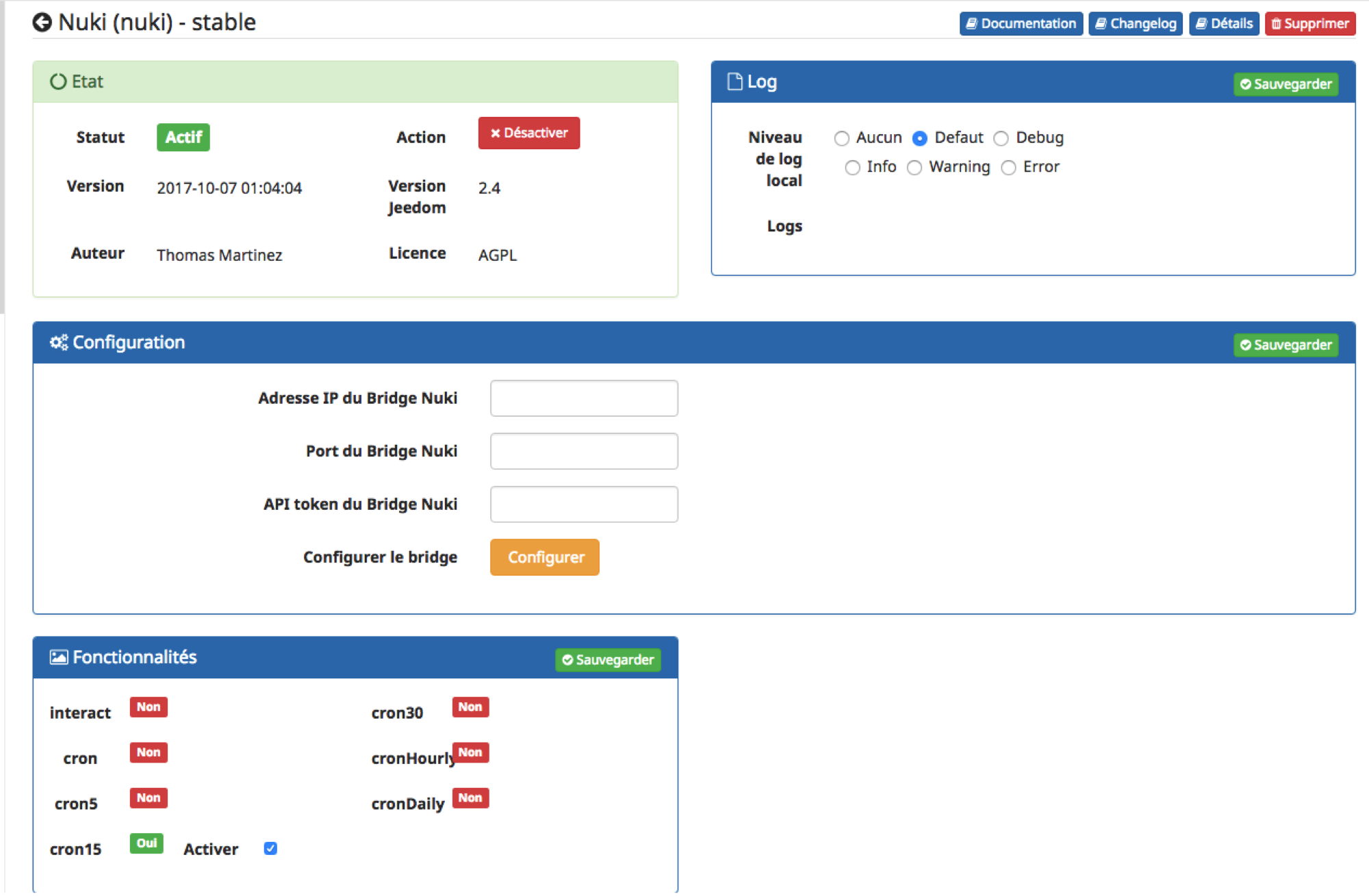Image resolution: width=1369 pixels, height=896 pixels.
Task: Click the back arrow next to Nuki title
Action: click(42, 23)
